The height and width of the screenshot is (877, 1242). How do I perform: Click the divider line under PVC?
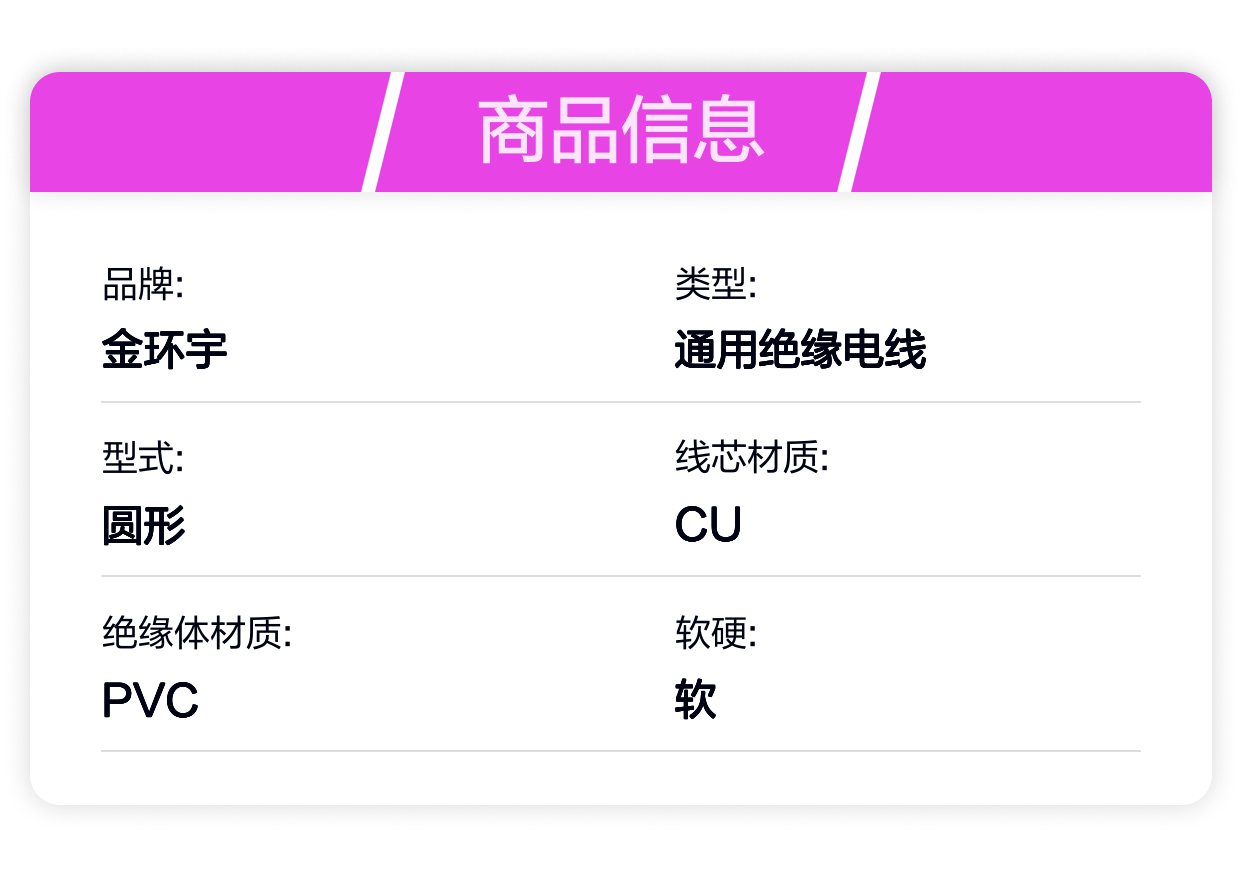pyautogui.click(x=621, y=751)
